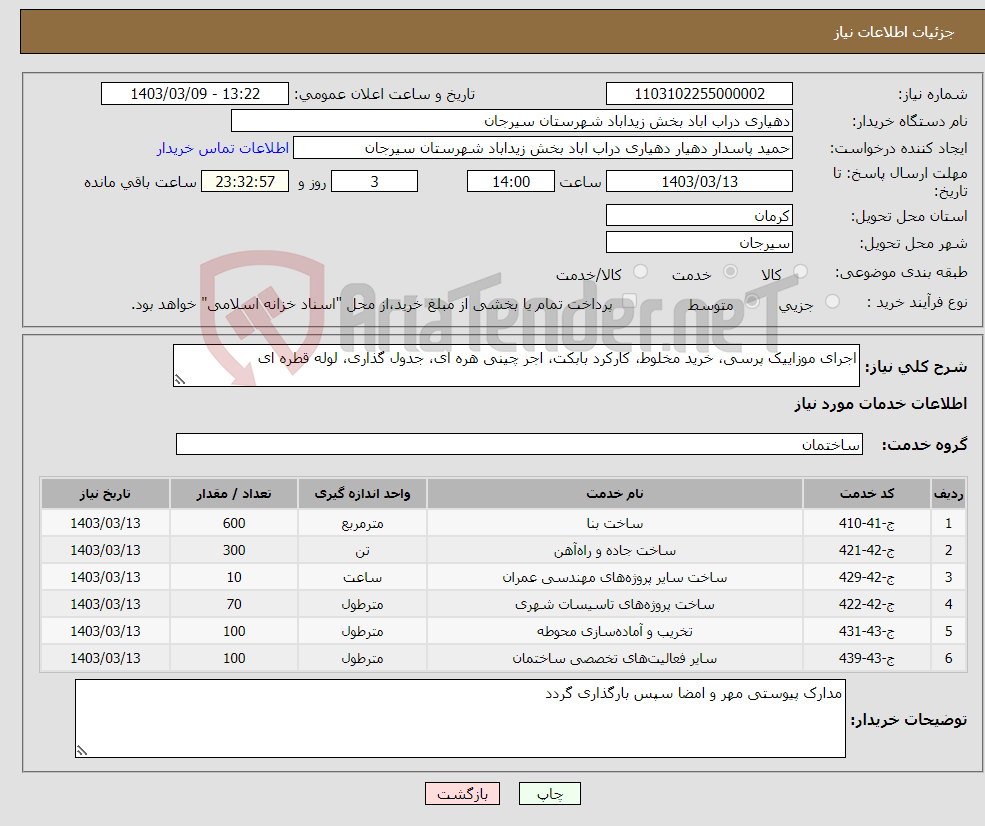Open the اطلاعات تماس خریدار link
The image size is (985, 826).
[222, 148]
